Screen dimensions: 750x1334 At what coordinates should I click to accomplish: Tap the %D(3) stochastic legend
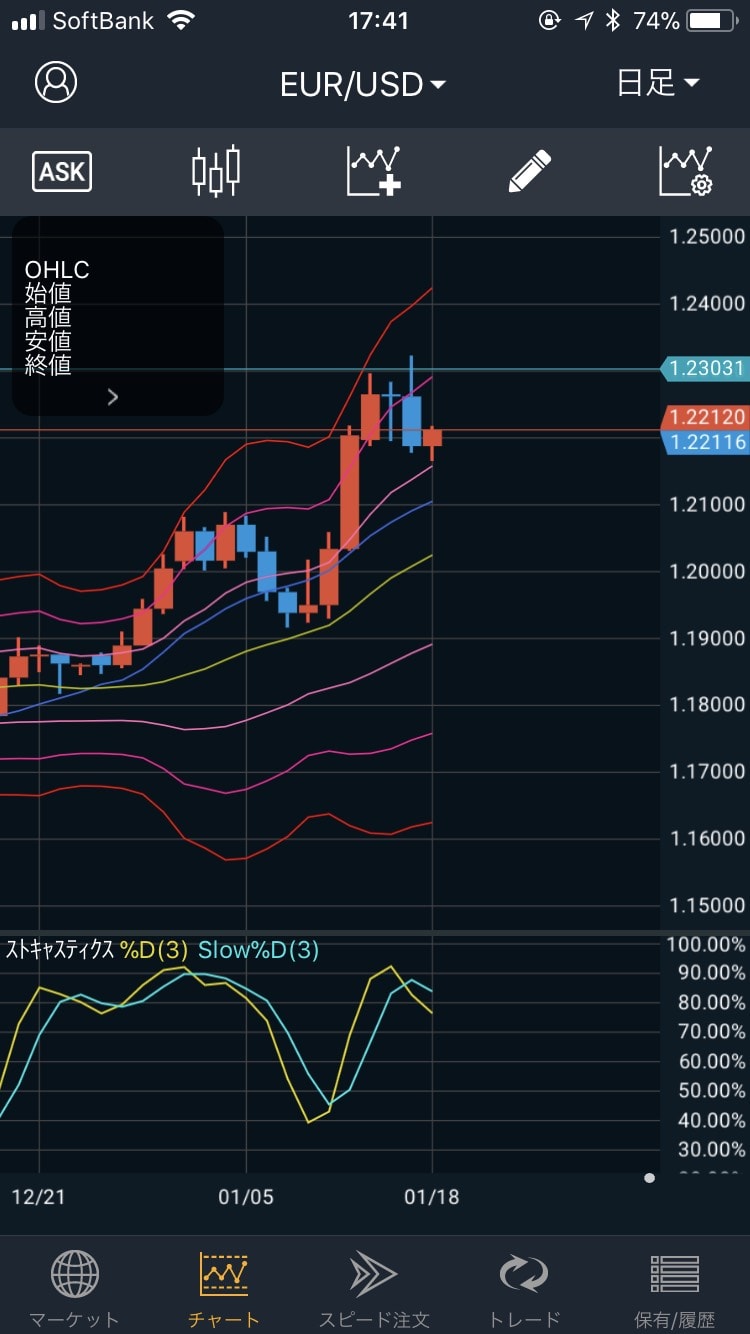tap(154, 950)
